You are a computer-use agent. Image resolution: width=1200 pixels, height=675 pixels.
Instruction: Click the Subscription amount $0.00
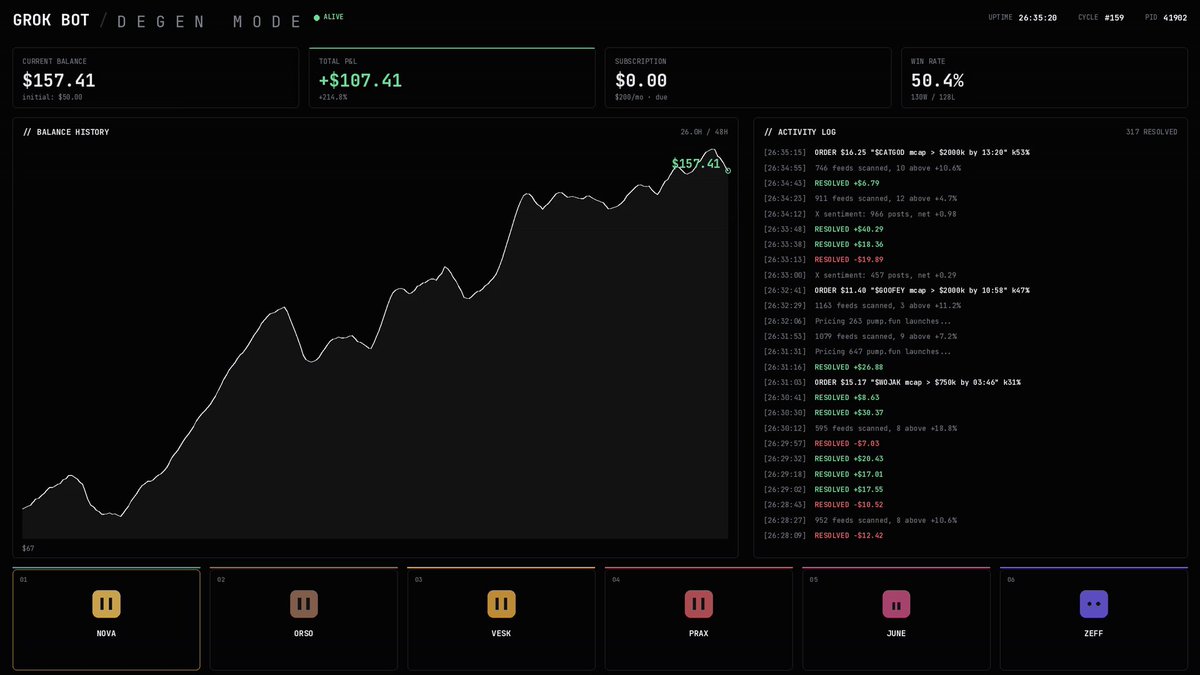pyautogui.click(x=640, y=80)
